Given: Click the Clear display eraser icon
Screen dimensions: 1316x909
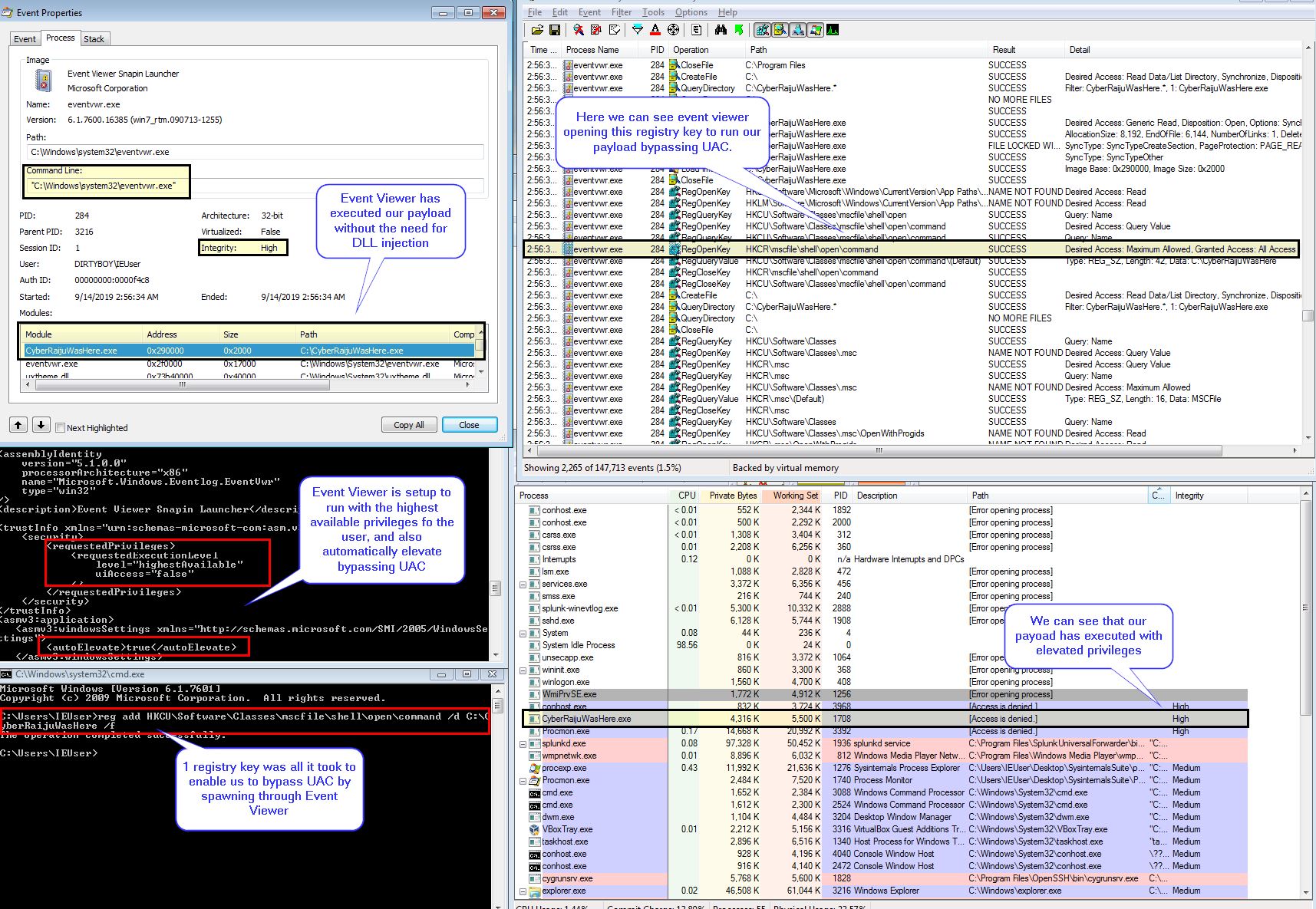Looking at the screenshot, I should tap(614, 30).
